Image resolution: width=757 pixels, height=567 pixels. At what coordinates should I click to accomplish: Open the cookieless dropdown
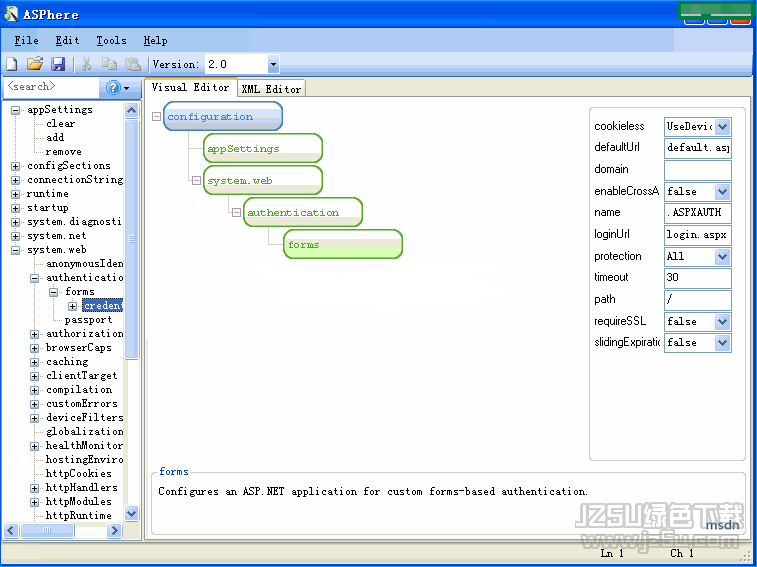(722, 127)
